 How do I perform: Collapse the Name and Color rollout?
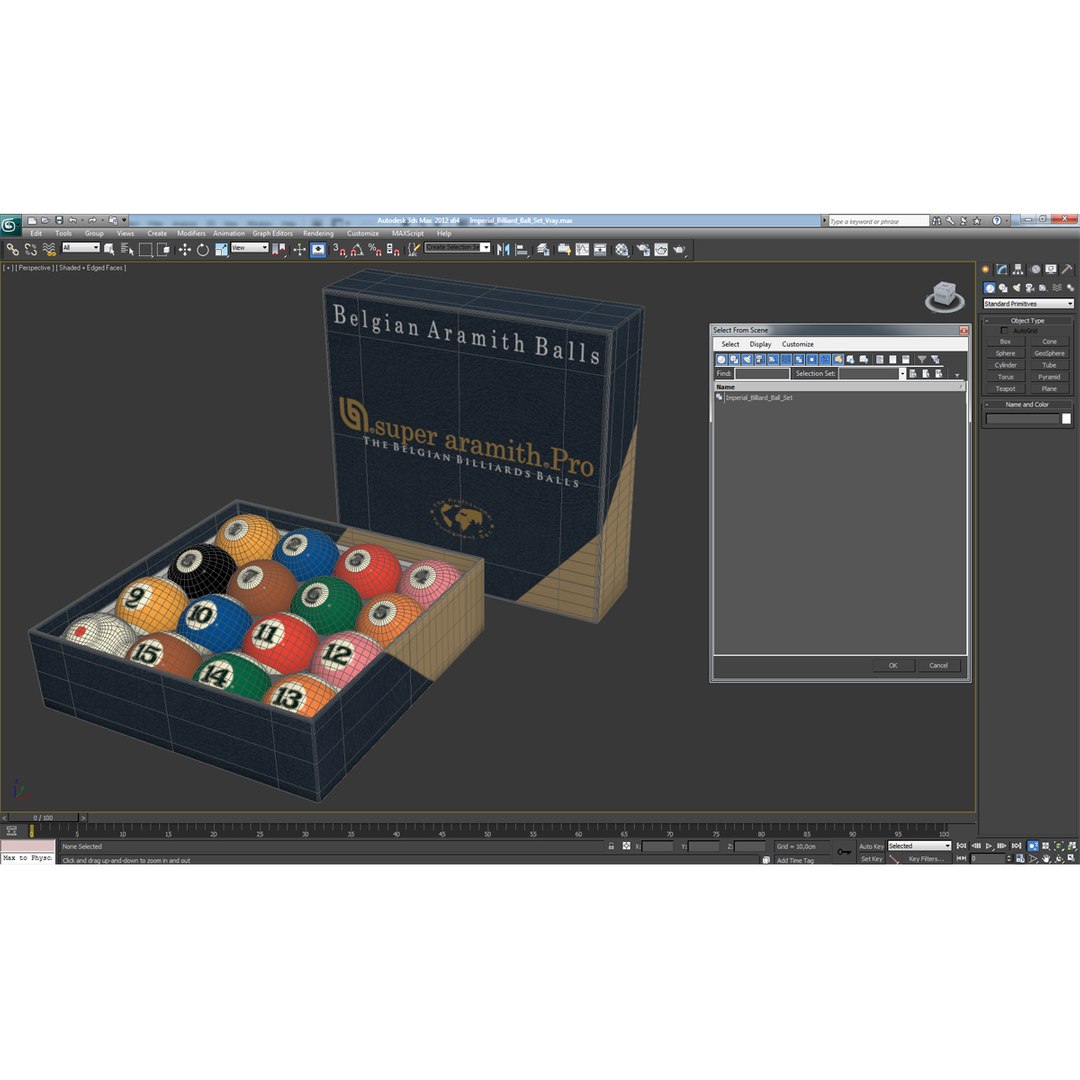pyautogui.click(x=1027, y=404)
